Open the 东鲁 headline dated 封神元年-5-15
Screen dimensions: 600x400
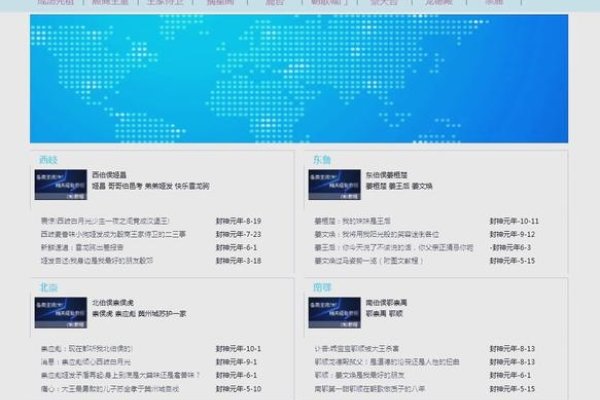tap(369, 261)
